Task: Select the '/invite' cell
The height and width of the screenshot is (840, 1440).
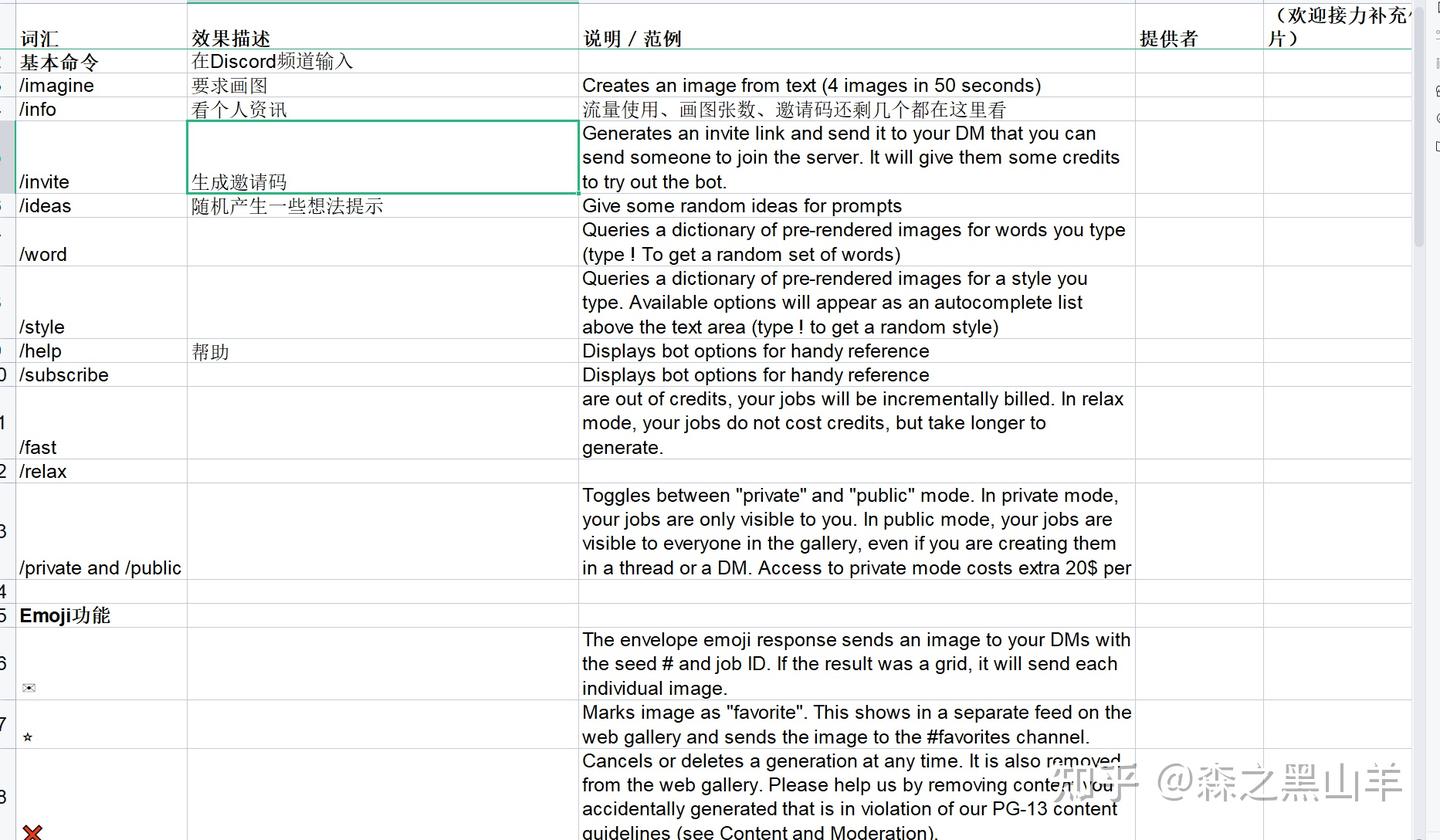Action: coord(102,158)
